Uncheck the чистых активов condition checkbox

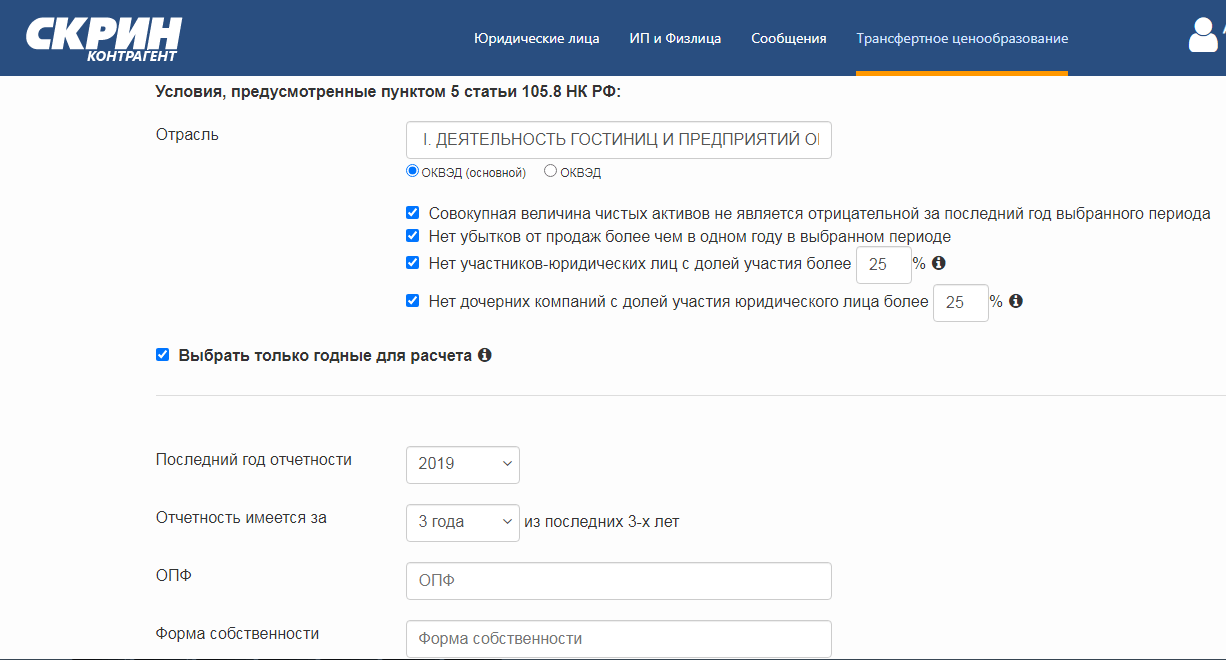412,213
